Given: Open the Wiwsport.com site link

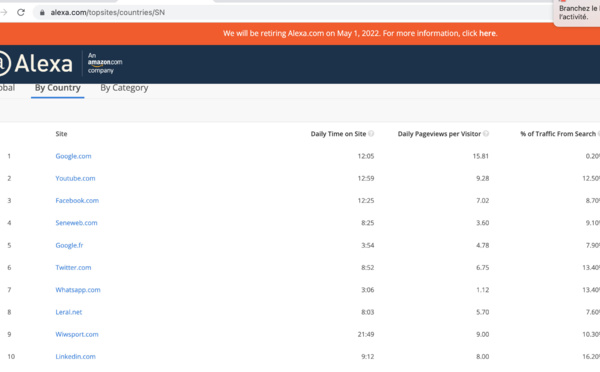Looking at the screenshot, I should pos(77,334).
